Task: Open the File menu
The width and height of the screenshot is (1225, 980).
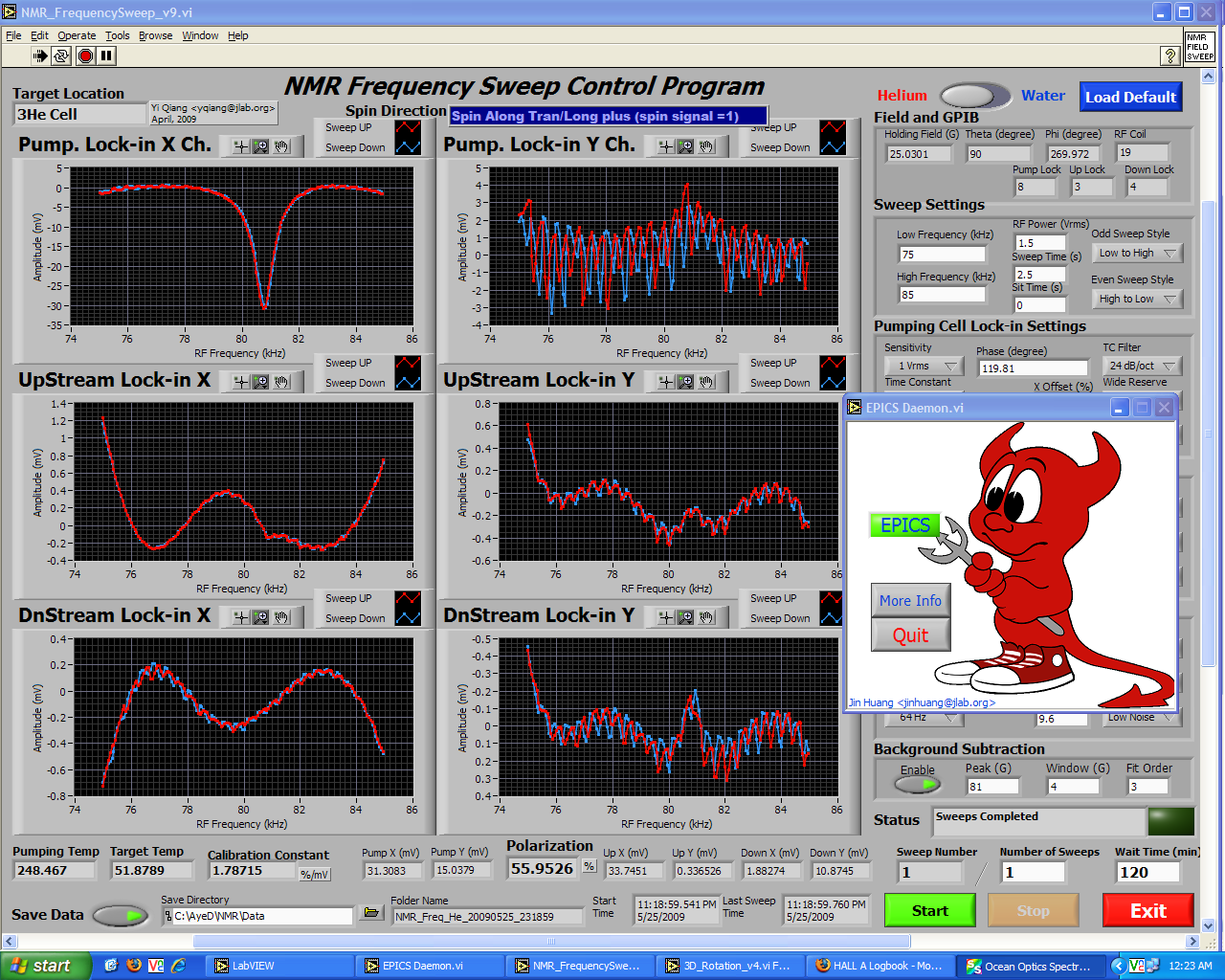Action: coord(13,35)
